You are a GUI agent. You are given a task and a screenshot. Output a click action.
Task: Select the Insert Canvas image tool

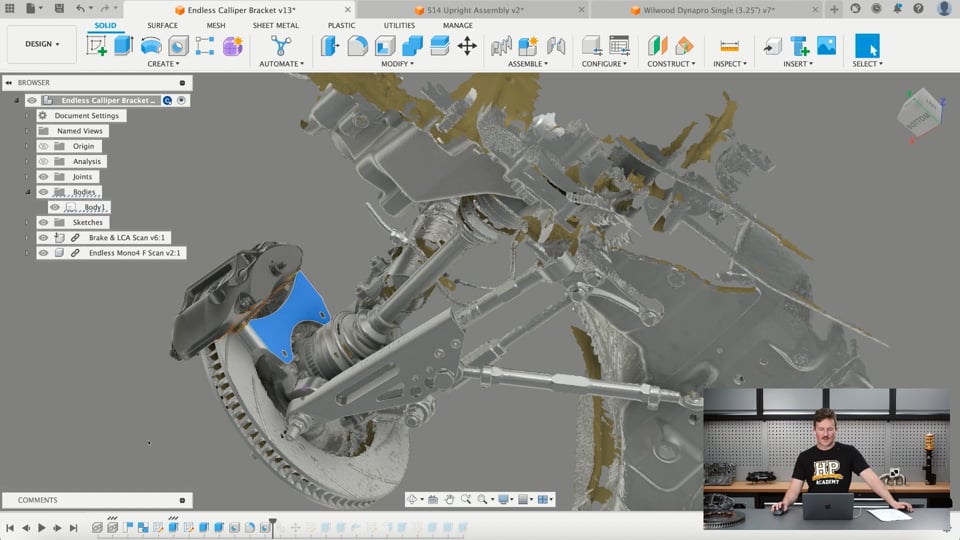pyautogui.click(x=827, y=46)
